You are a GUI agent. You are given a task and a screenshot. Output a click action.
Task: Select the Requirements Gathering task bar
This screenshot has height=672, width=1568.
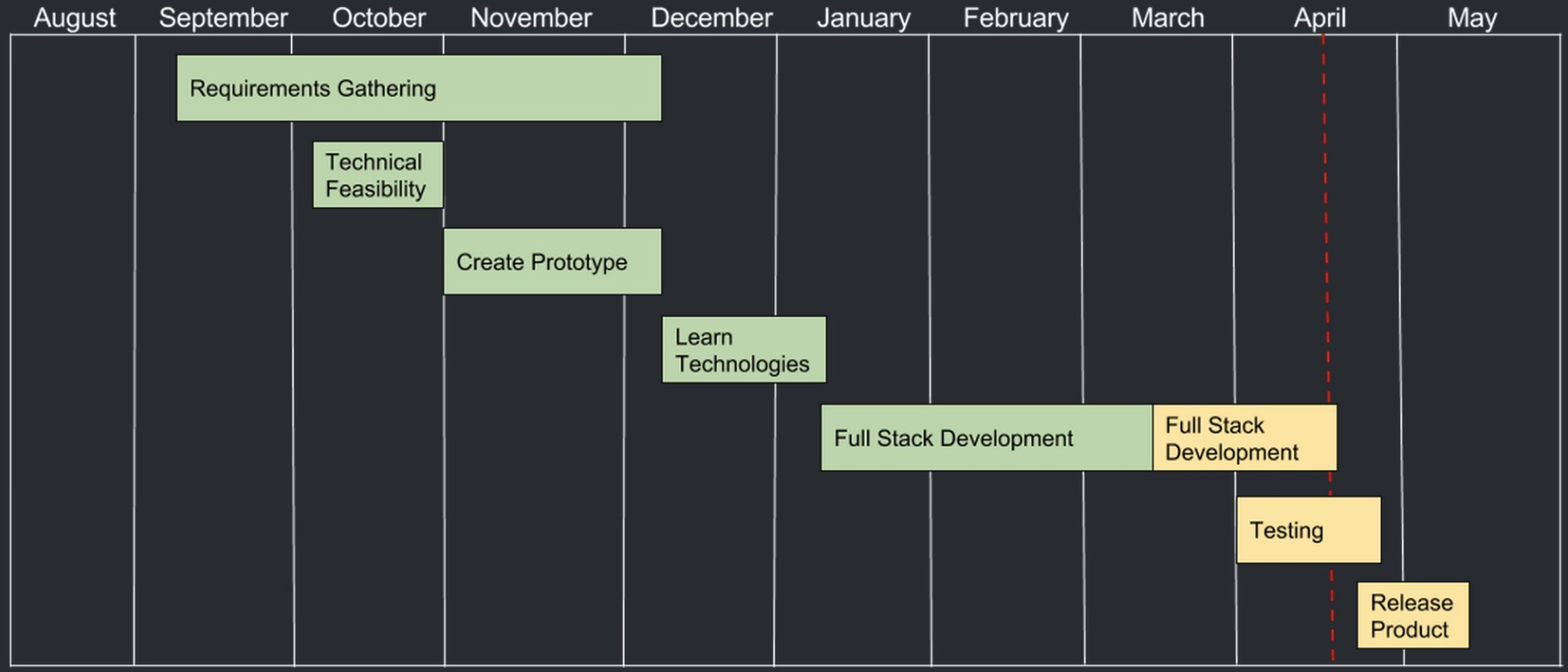click(x=419, y=88)
